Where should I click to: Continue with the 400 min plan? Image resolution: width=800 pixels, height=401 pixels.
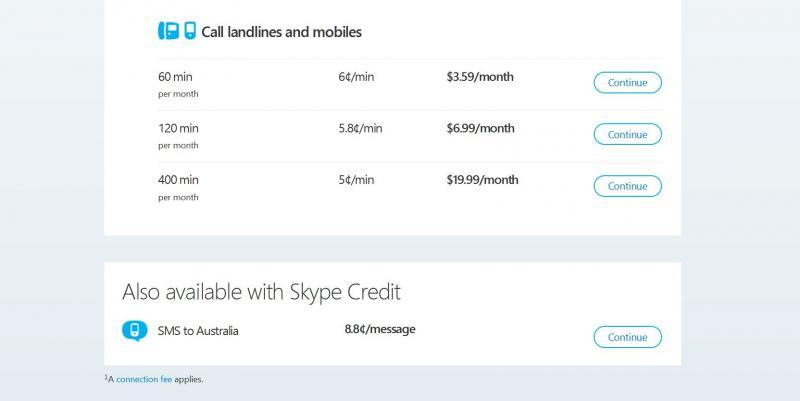[628, 186]
